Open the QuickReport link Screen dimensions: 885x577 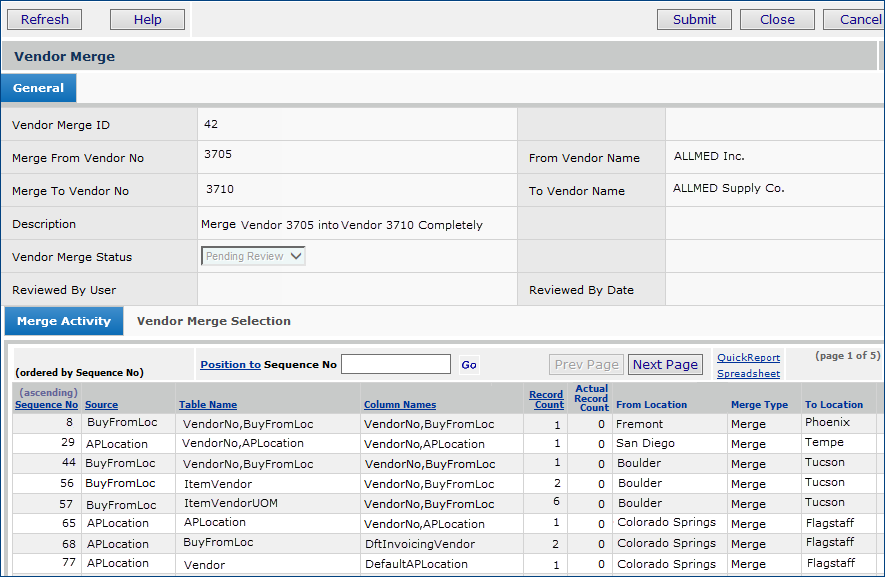[748, 358]
